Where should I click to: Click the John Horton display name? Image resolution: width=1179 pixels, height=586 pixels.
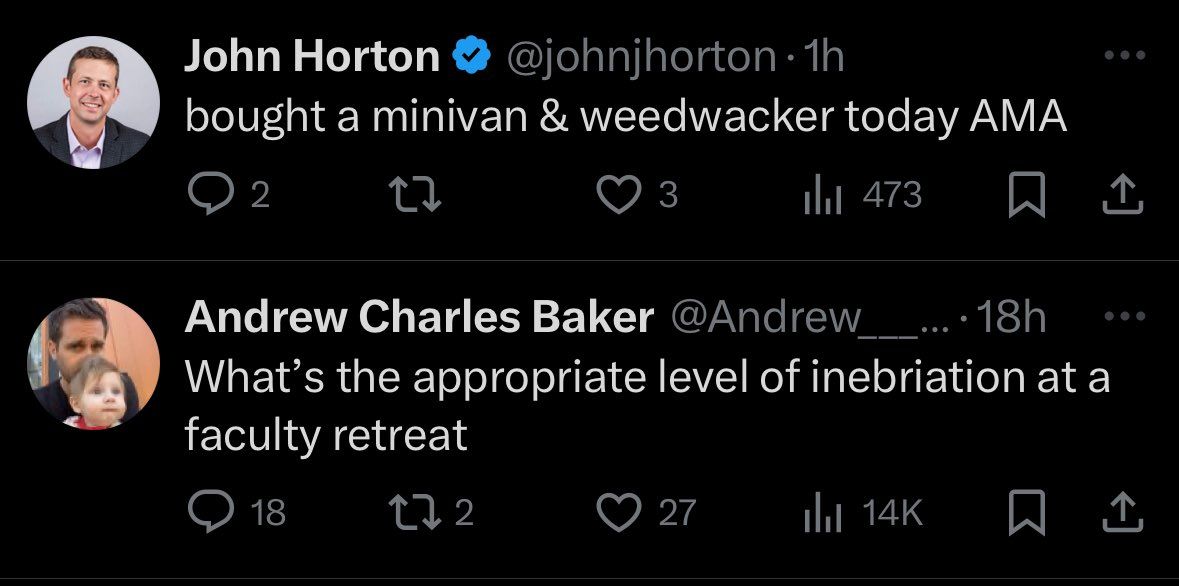tap(312, 58)
